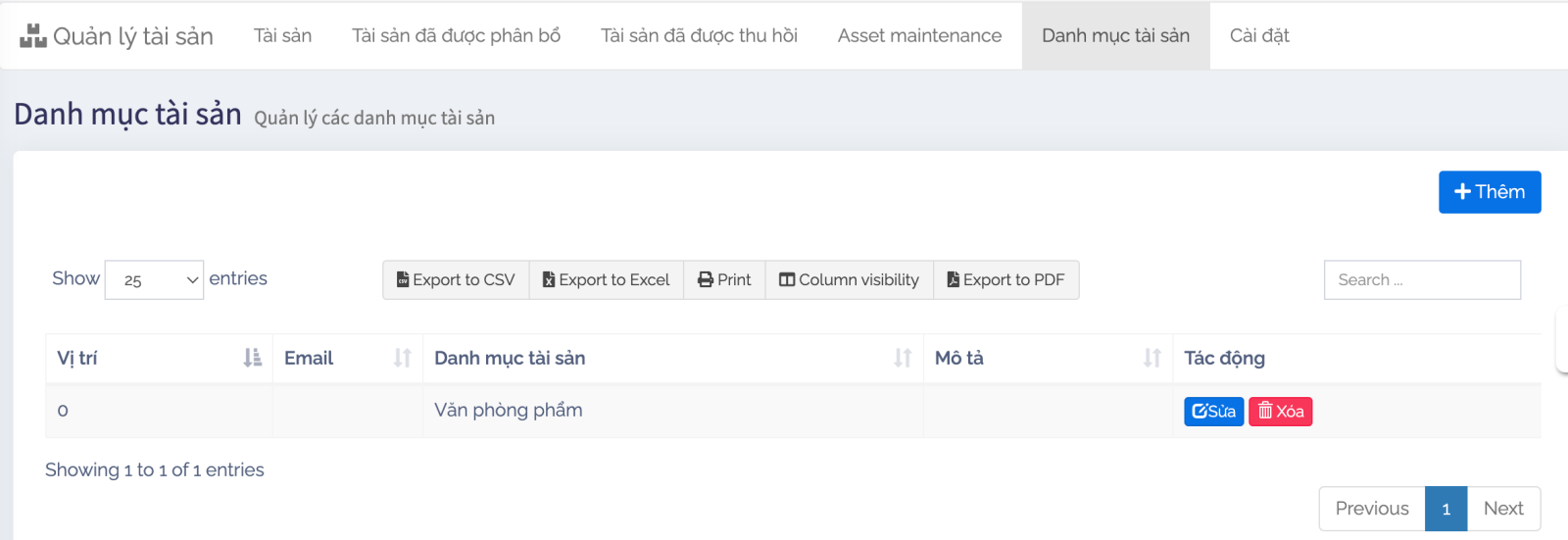Export table to CSV

coord(456,280)
